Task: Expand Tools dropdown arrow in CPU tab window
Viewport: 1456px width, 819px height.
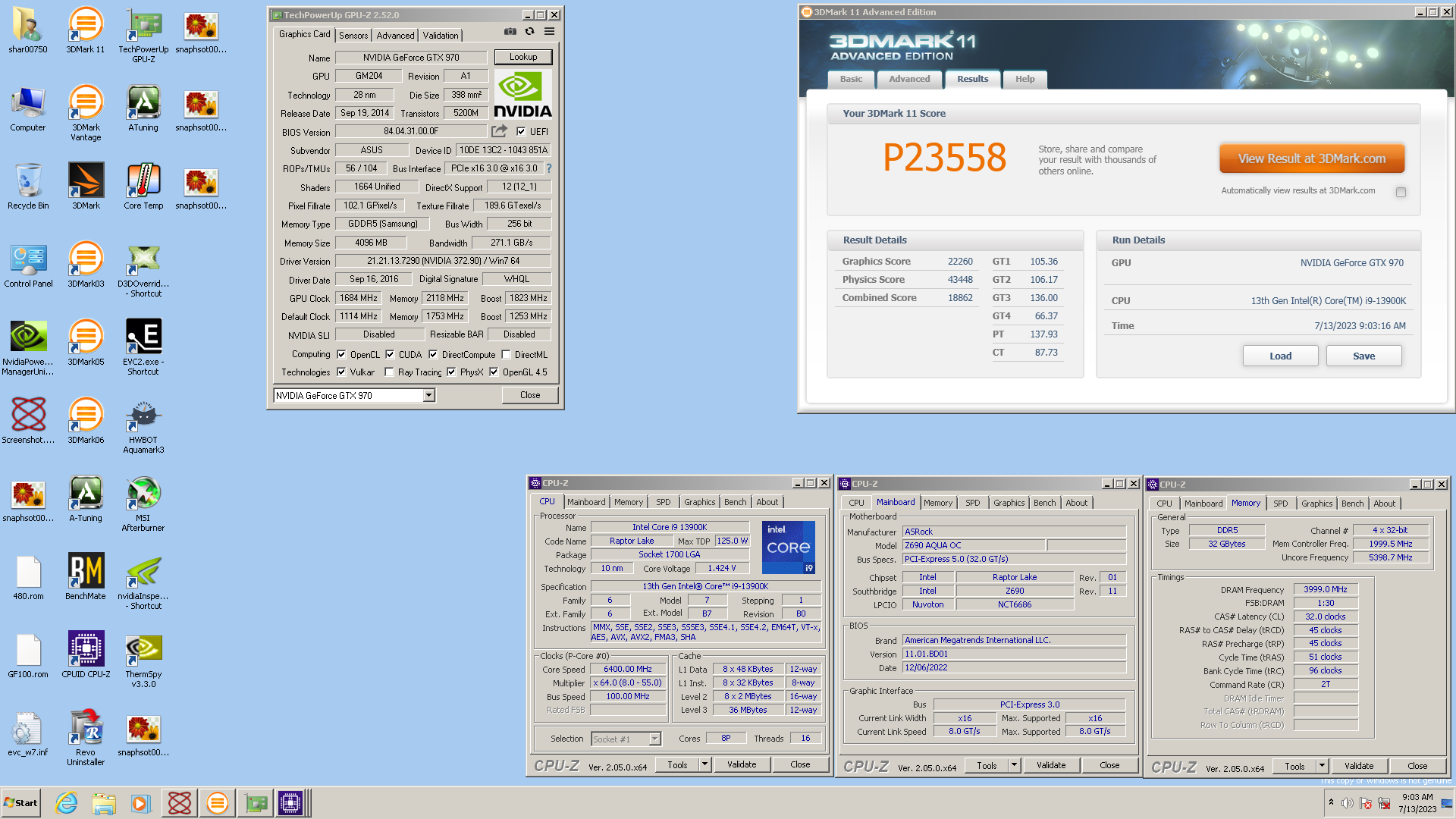Action: point(704,764)
